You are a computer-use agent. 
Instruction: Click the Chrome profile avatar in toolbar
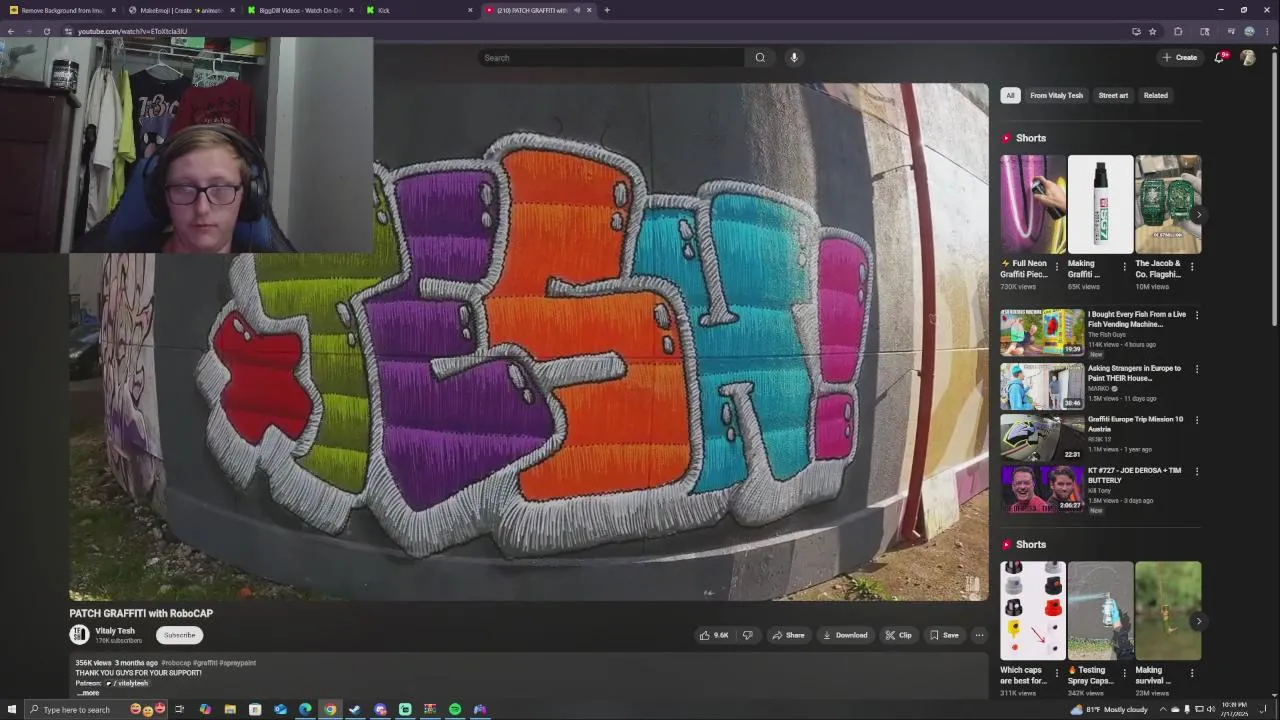pos(1249,31)
